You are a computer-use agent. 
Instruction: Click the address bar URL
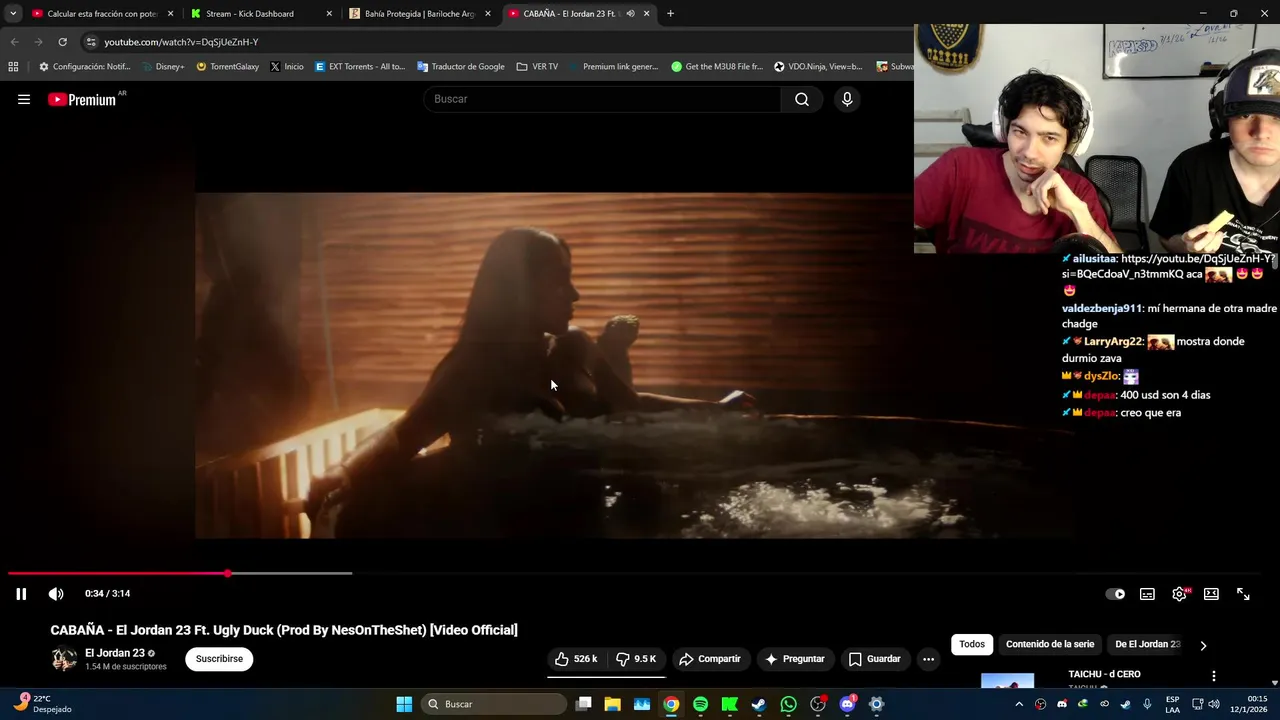[x=181, y=42]
